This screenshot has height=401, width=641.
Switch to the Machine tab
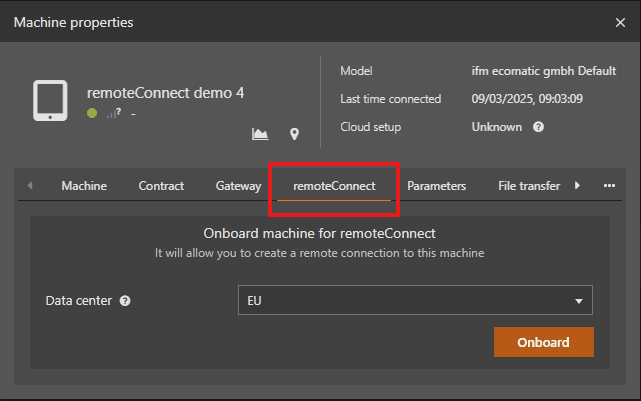click(x=84, y=186)
